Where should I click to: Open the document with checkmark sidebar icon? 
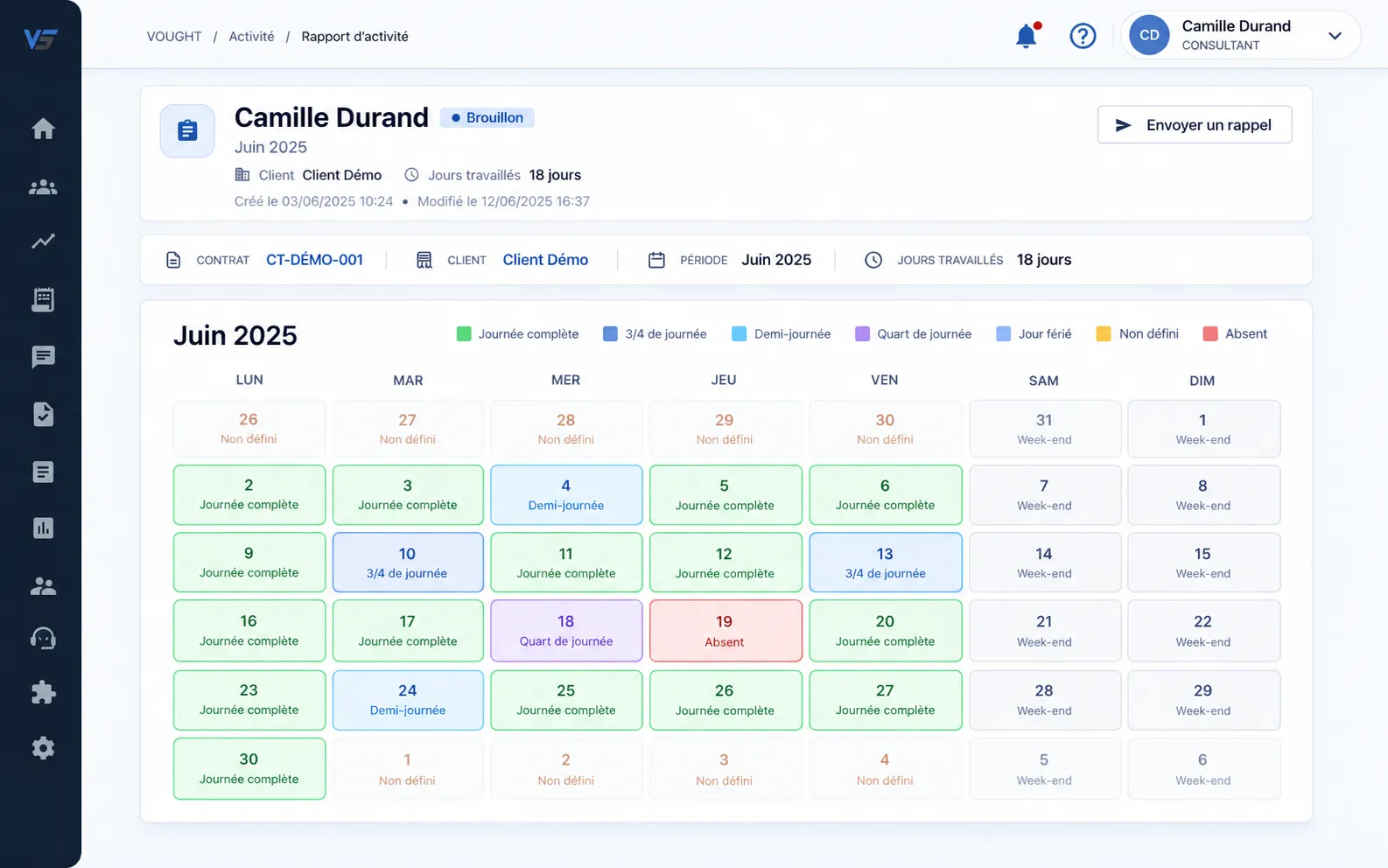(x=43, y=414)
